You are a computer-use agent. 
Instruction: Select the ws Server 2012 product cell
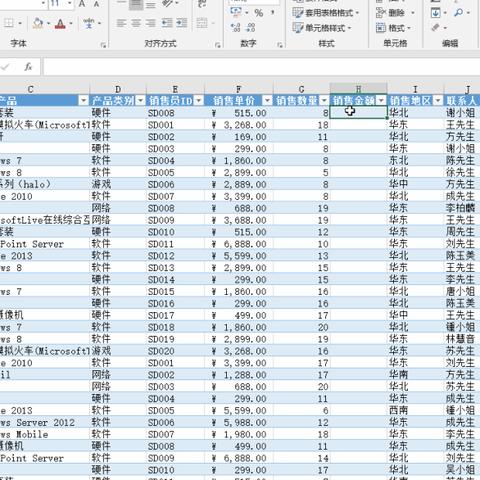pyautogui.click(x=44, y=422)
